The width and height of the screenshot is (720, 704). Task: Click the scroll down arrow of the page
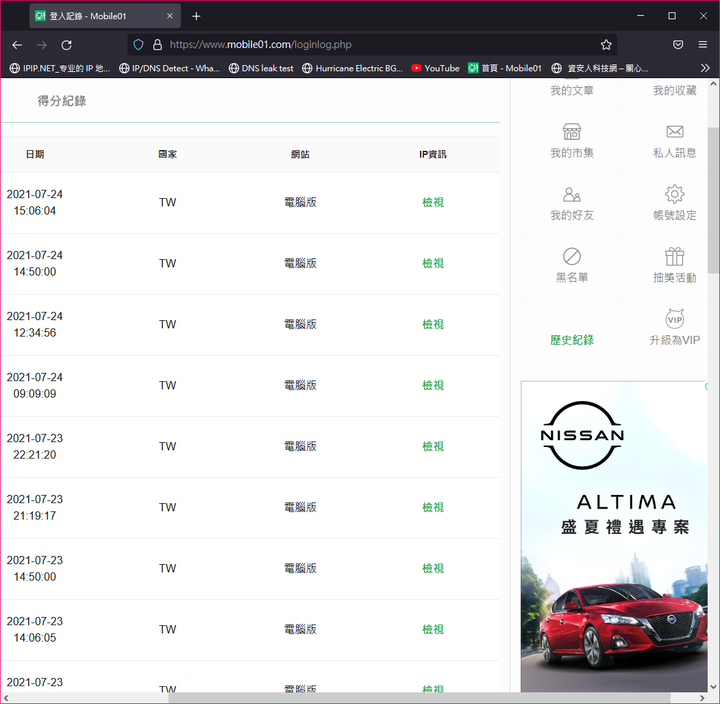(713, 687)
